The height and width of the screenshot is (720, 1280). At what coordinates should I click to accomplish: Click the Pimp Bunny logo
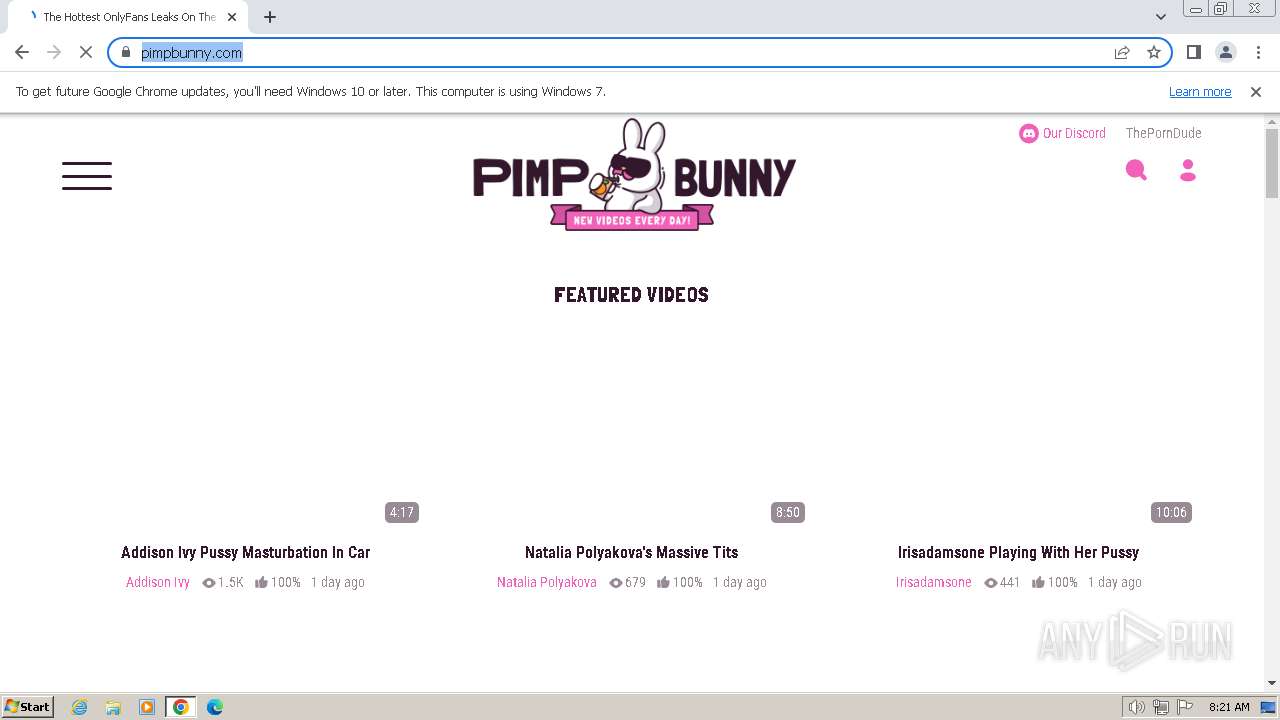pos(634,175)
